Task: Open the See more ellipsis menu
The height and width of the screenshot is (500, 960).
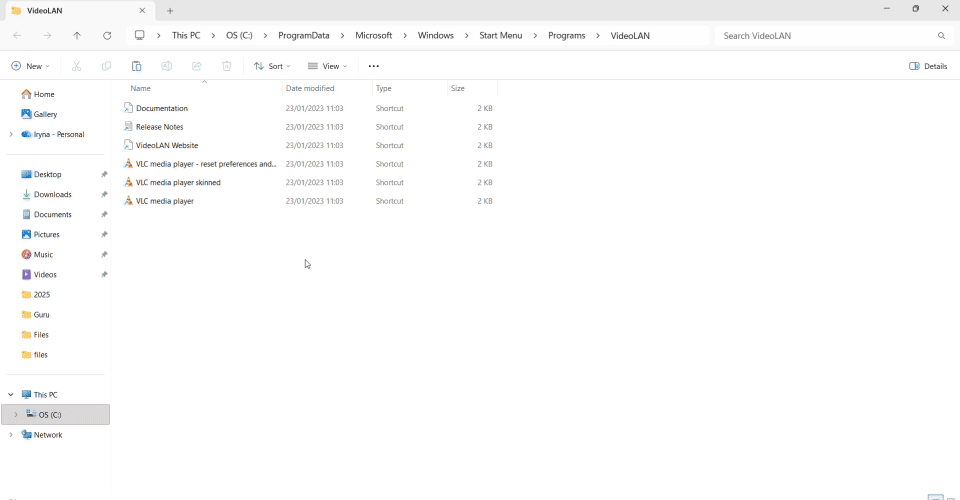Action: coord(373,66)
